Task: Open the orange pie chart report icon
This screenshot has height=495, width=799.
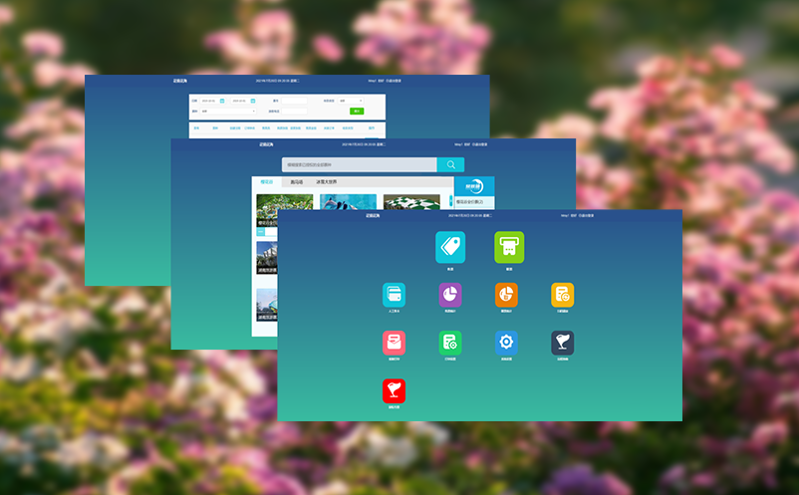Action: [x=506, y=294]
